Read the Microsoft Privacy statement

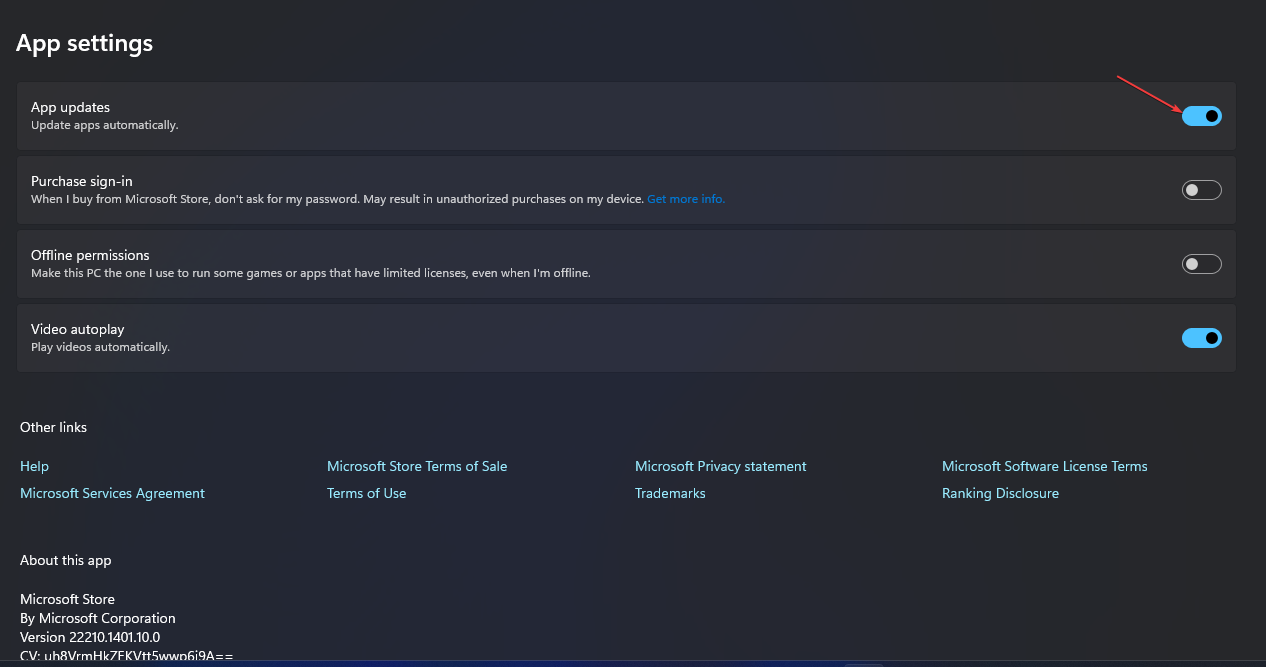click(720, 466)
